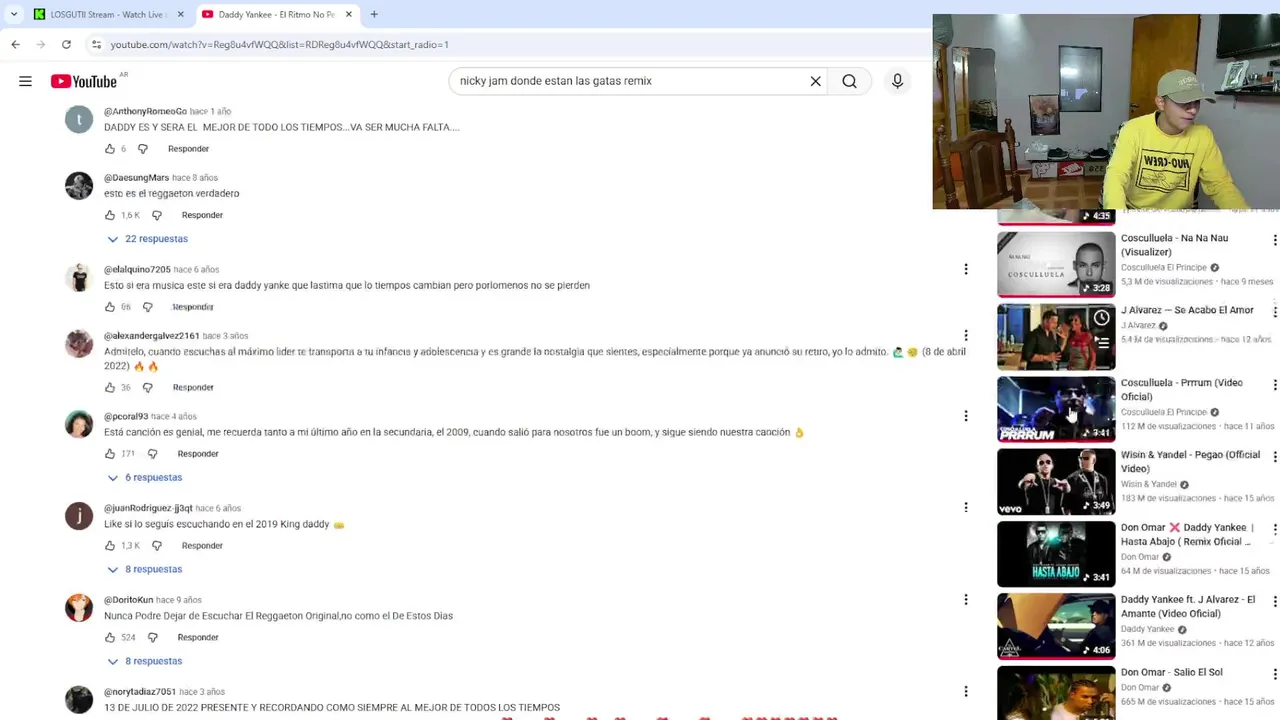Open options menu for @elalquino7205 comment

[x=966, y=269]
